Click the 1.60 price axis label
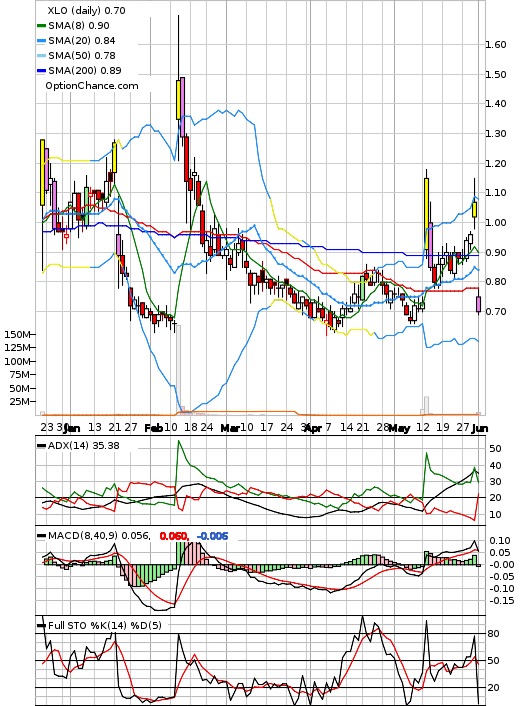The image size is (526, 706). [496, 45]
